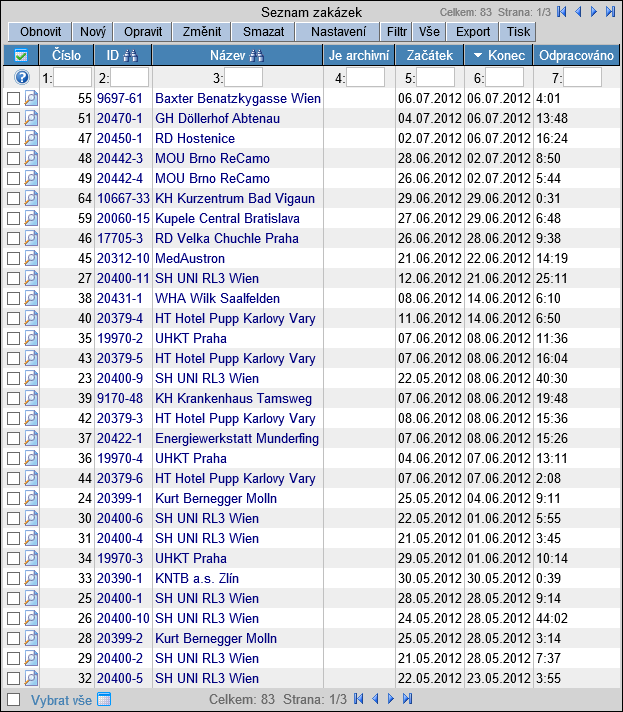Click the Nový toolbar button
This screenshot has width=623, height=712.
93,32
